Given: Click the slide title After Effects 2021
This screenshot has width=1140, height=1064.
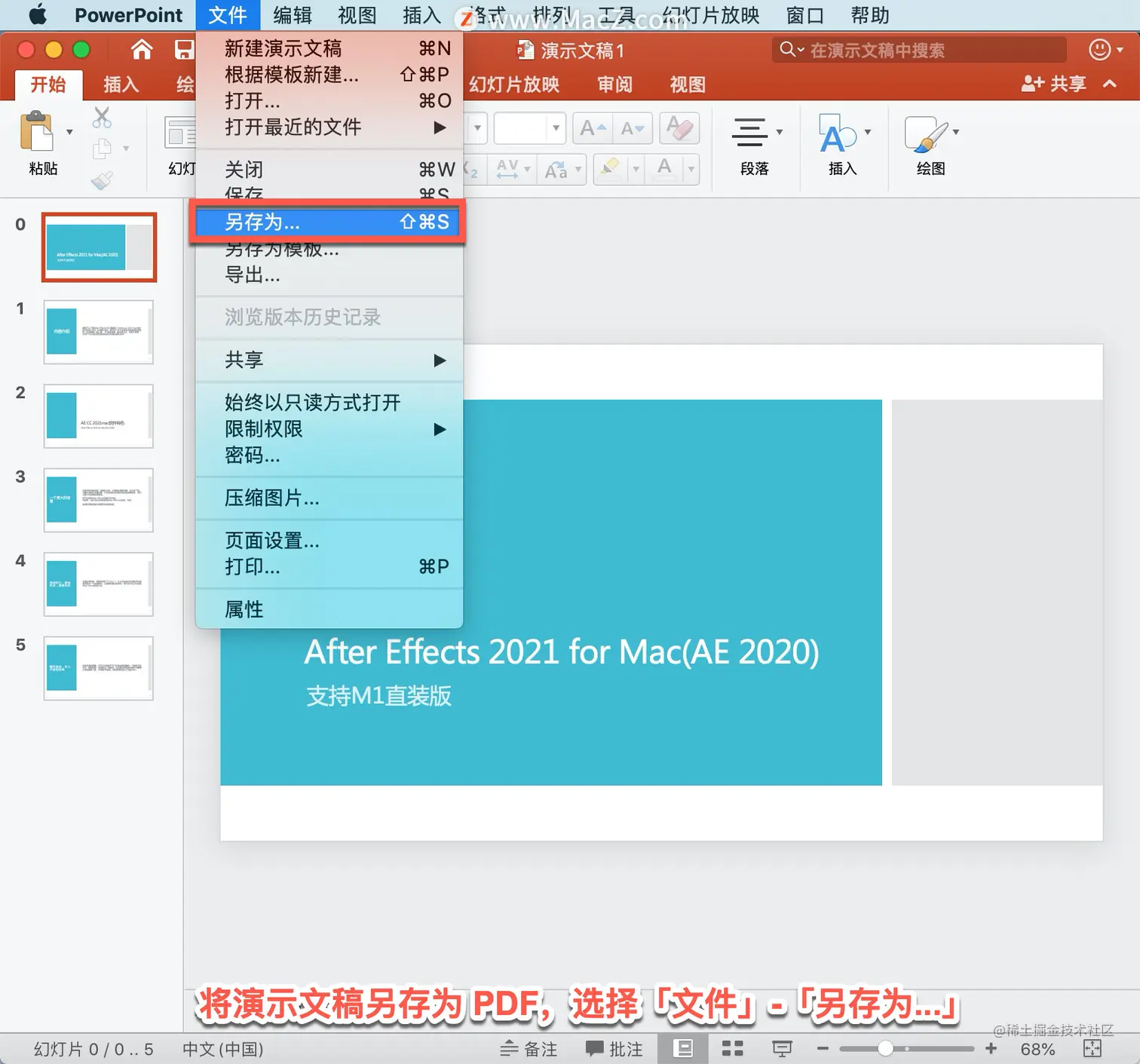Looking at the screenshot, I should [561, 652].
